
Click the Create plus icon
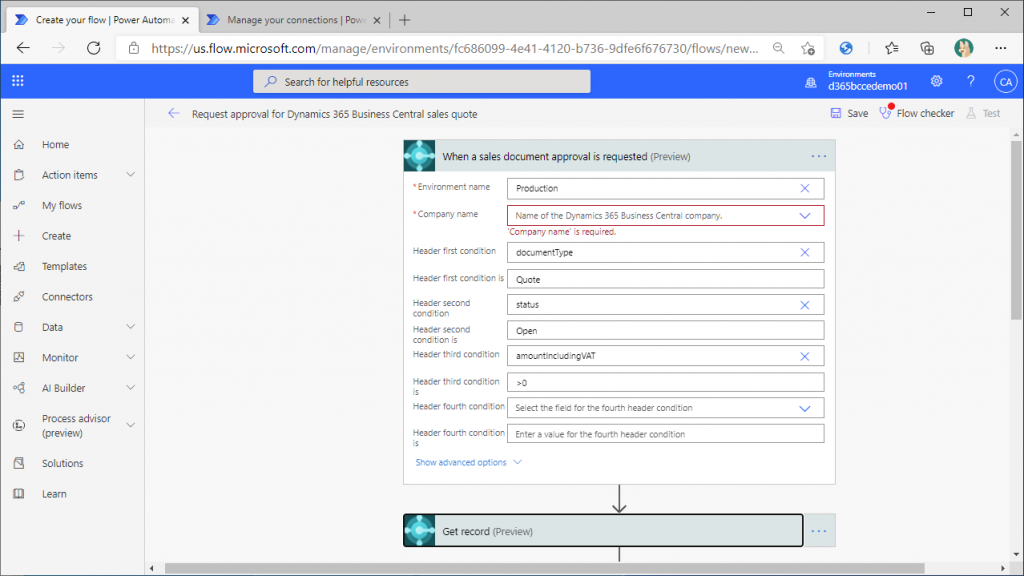point(19,236)
